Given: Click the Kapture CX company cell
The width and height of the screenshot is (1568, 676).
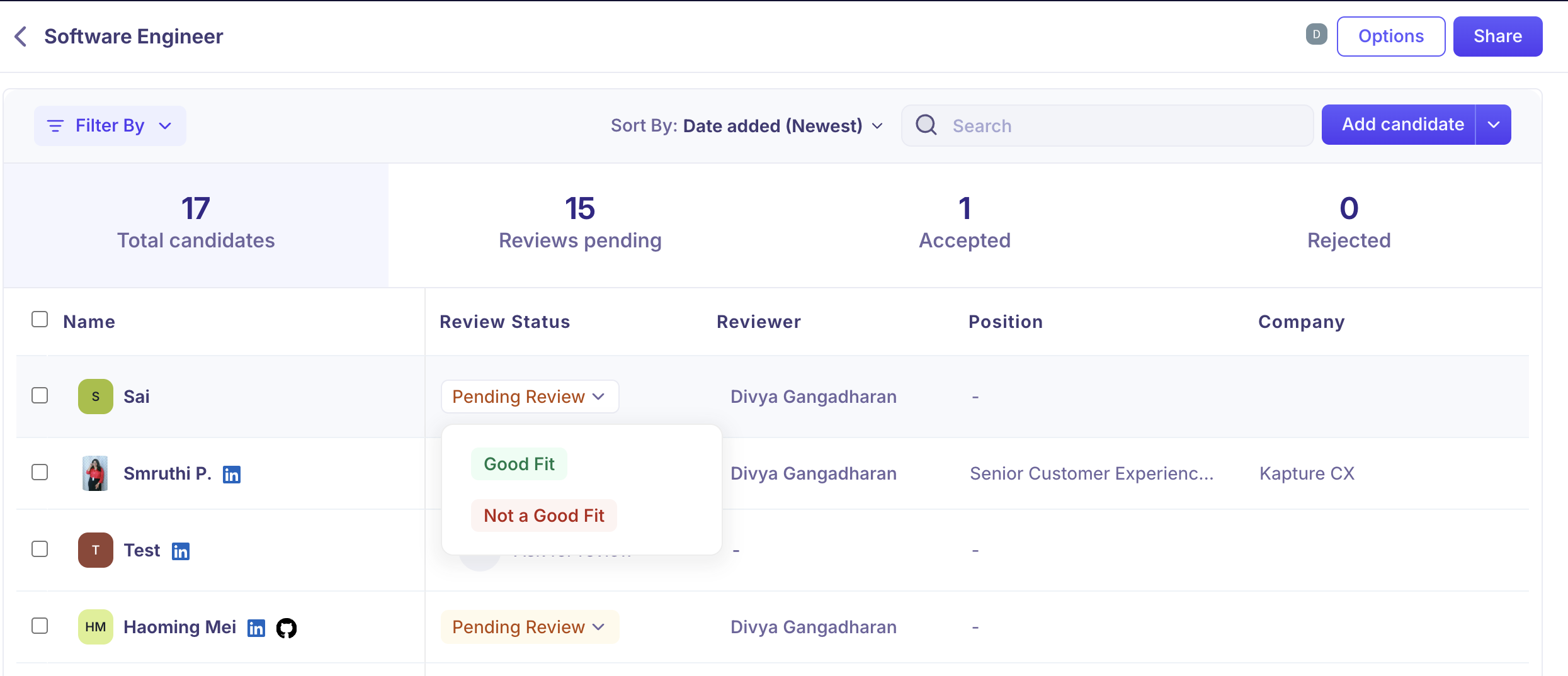Looking at the screenshot, I should tap(1307, 473).
